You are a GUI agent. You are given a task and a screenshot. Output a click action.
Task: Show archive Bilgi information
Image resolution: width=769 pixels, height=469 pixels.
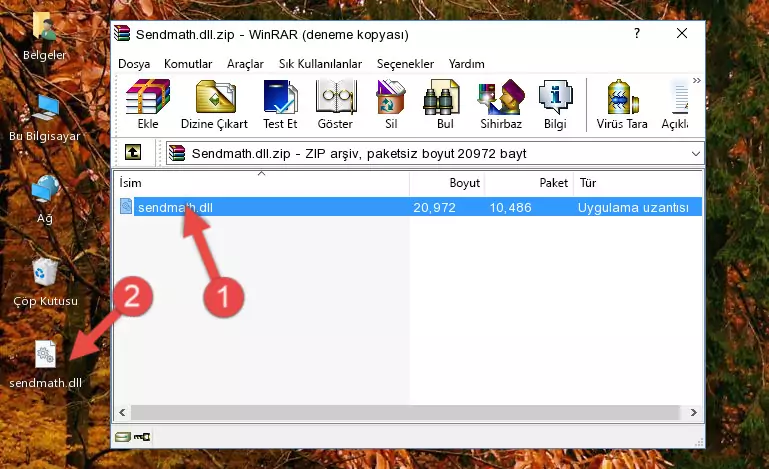coord(555,104)
